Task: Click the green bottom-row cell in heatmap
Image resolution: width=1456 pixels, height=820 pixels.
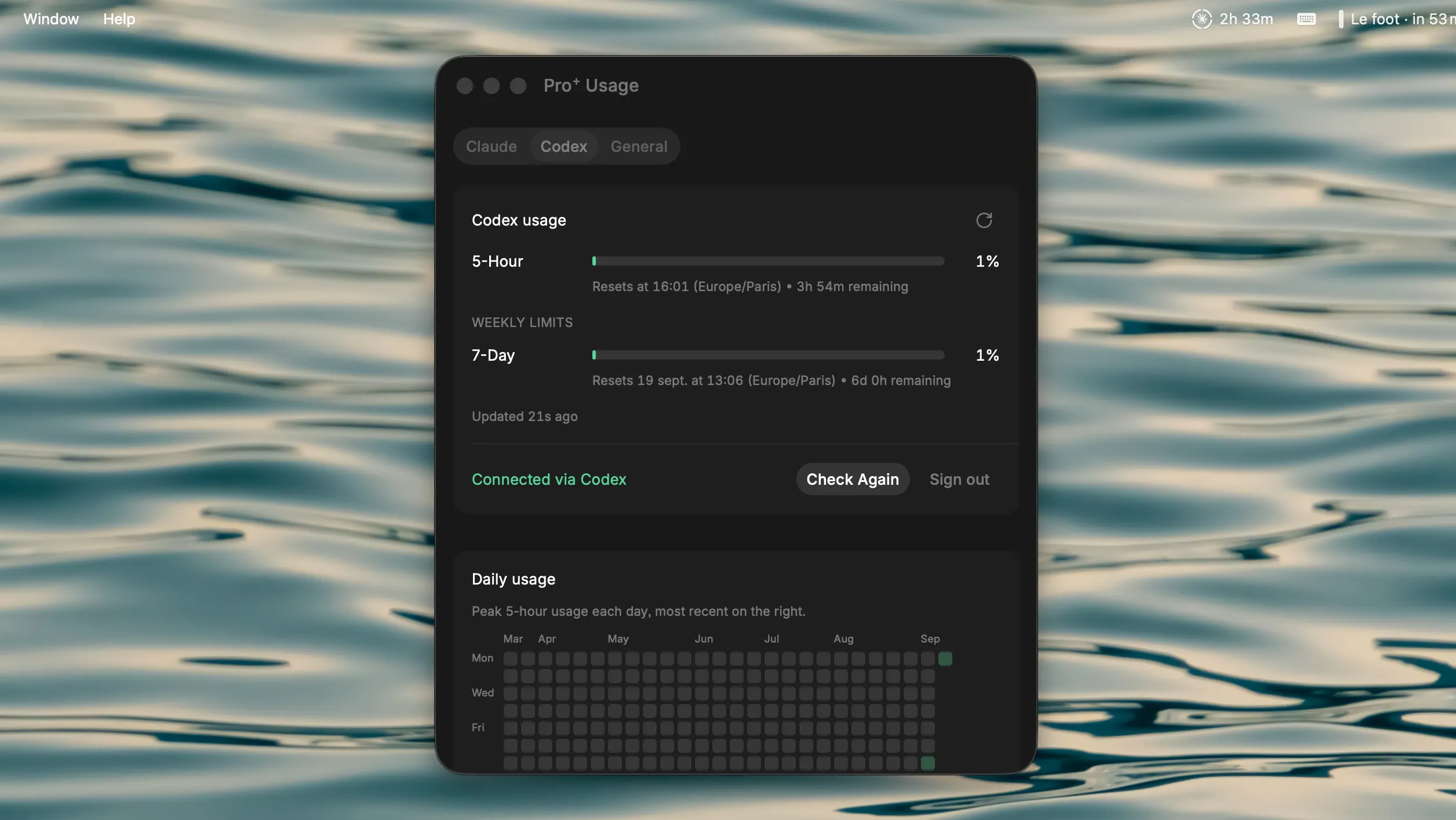Action: pos(927,763)
